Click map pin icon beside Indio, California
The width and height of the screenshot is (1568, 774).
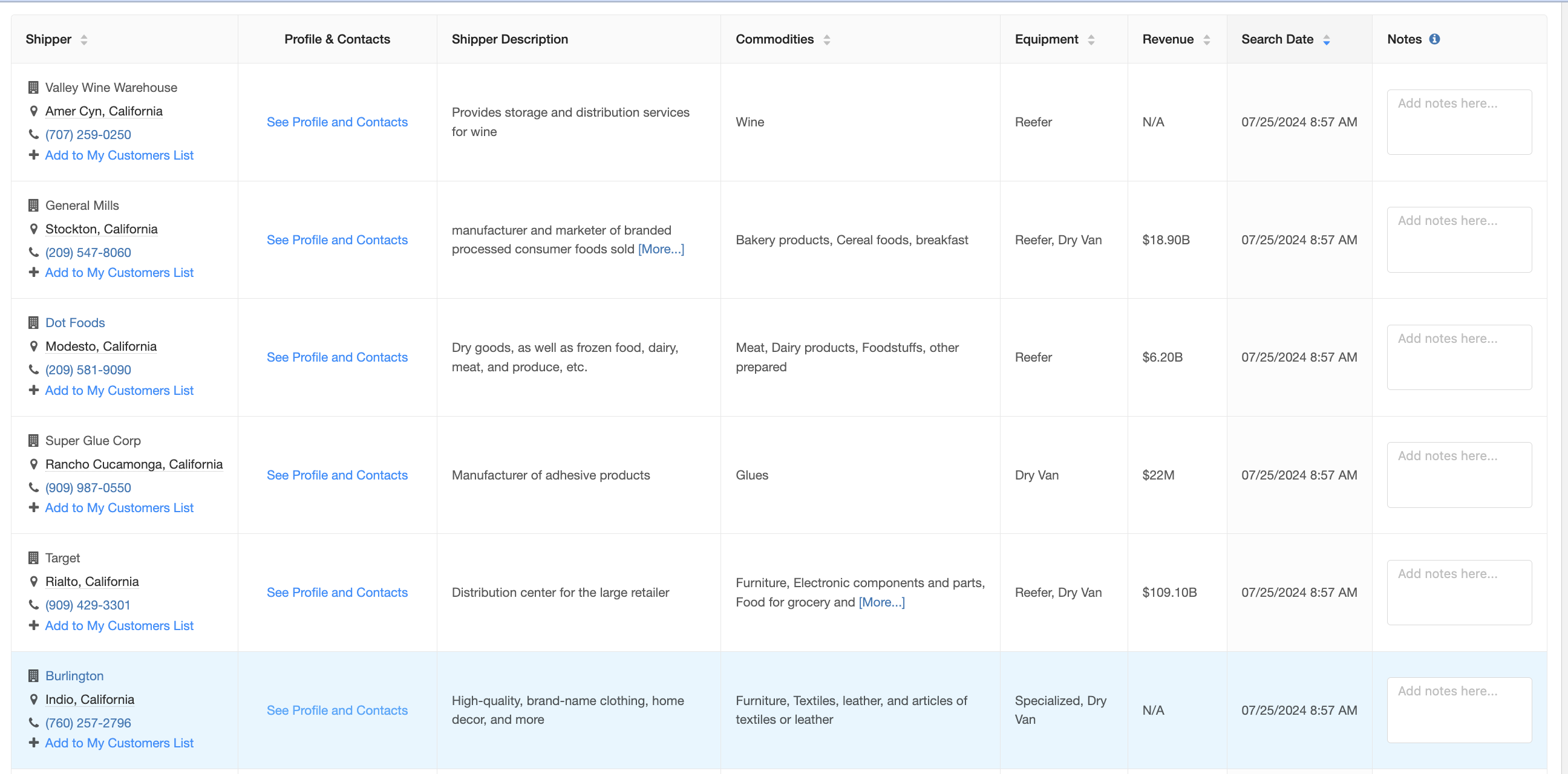[33, 700]
